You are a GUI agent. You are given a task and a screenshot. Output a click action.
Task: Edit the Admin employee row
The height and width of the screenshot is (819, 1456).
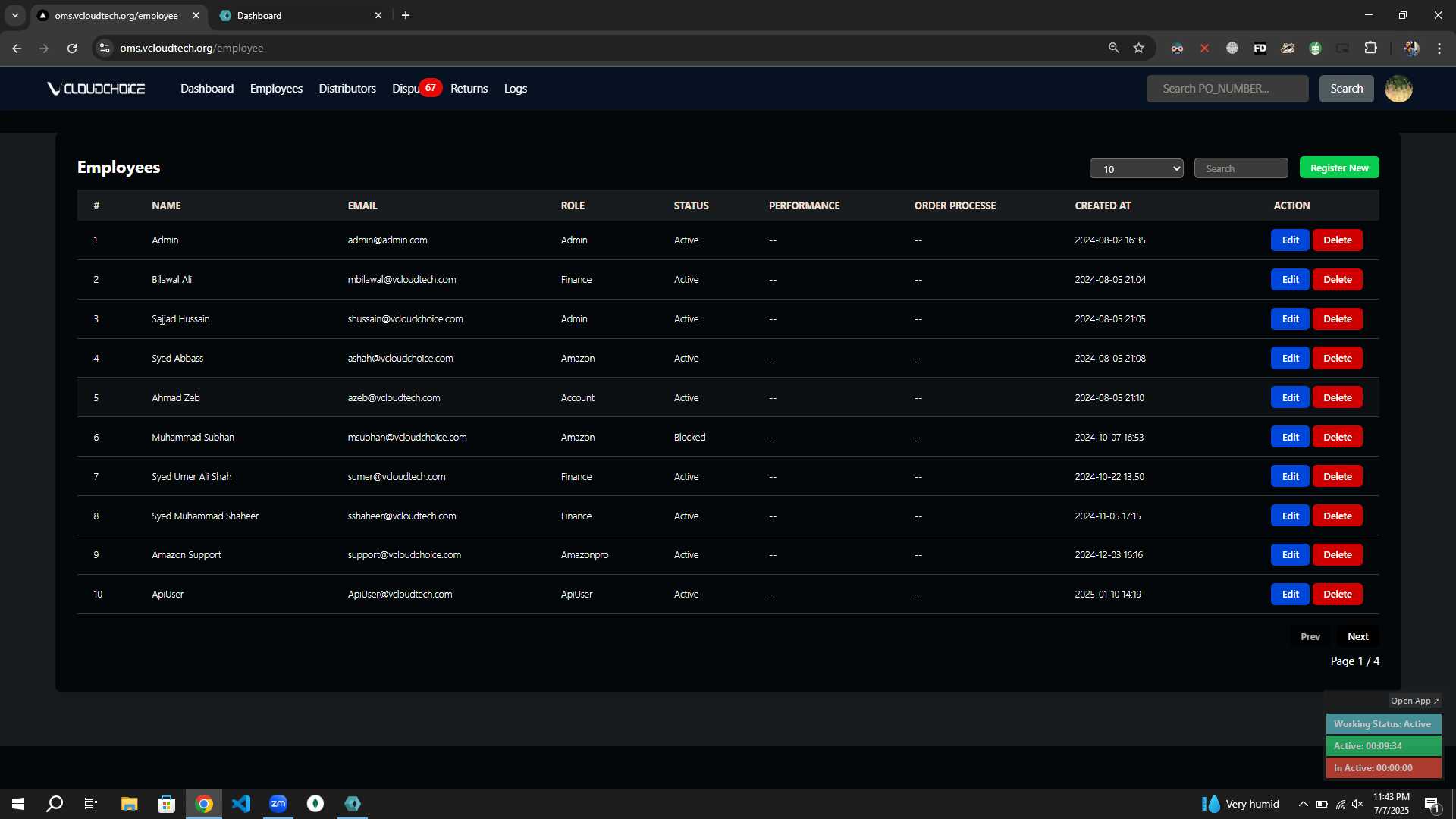click(x=1290, y=240)
